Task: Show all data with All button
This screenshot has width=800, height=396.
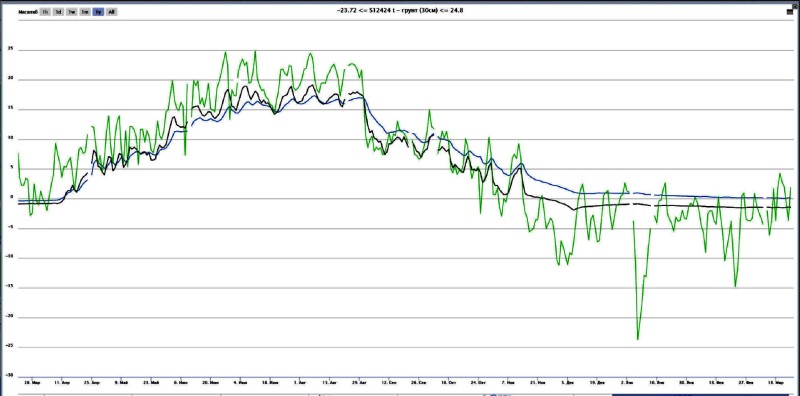Action: click(x=112, y=12)
